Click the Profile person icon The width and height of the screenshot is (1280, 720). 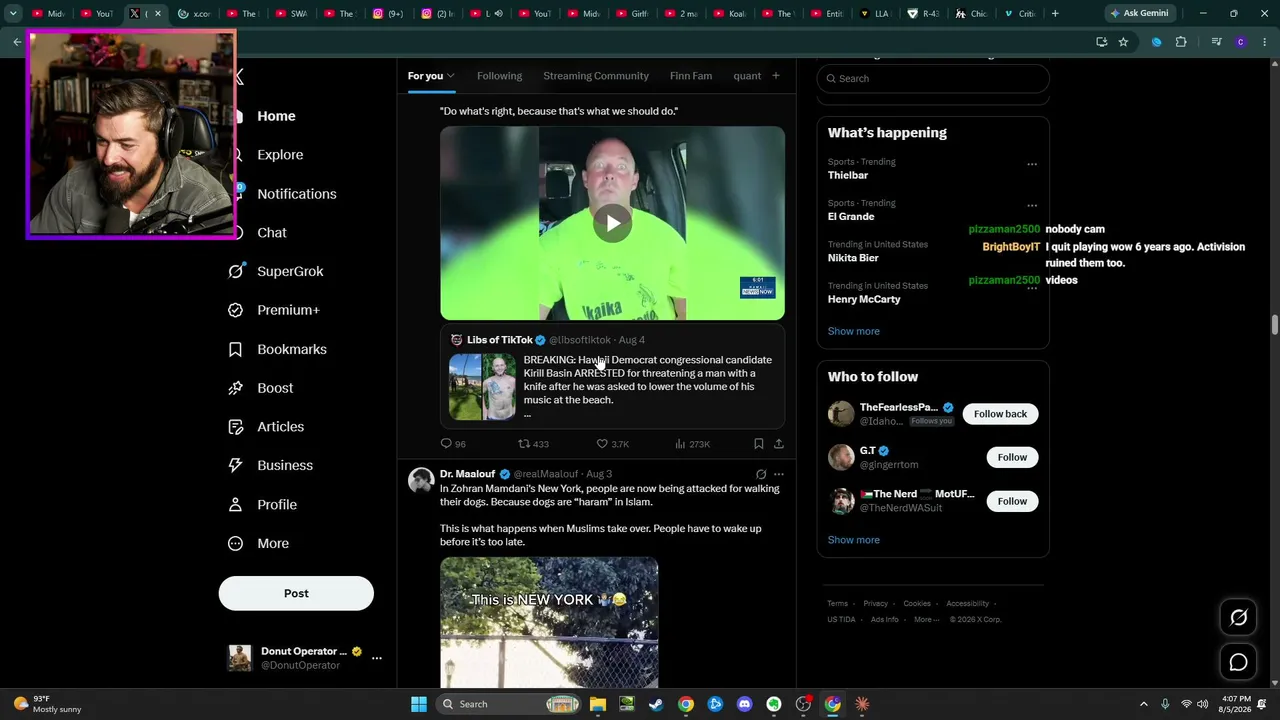pos(236,505)
